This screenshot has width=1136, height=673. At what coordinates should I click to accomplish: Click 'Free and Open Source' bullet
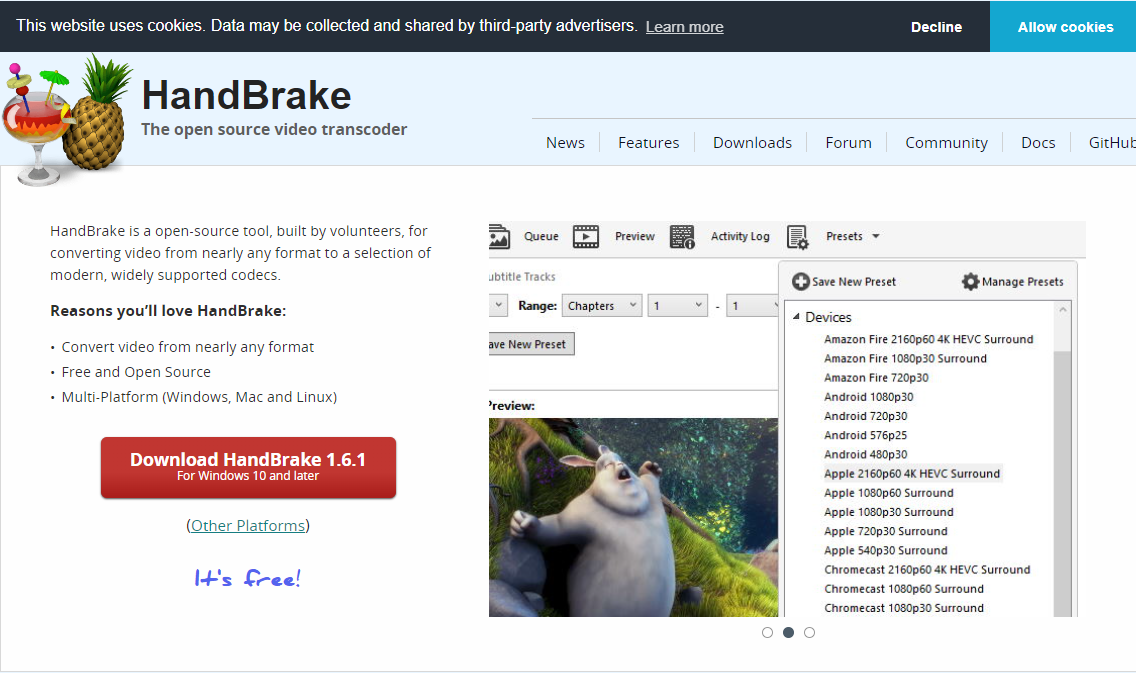pos(136,372)
